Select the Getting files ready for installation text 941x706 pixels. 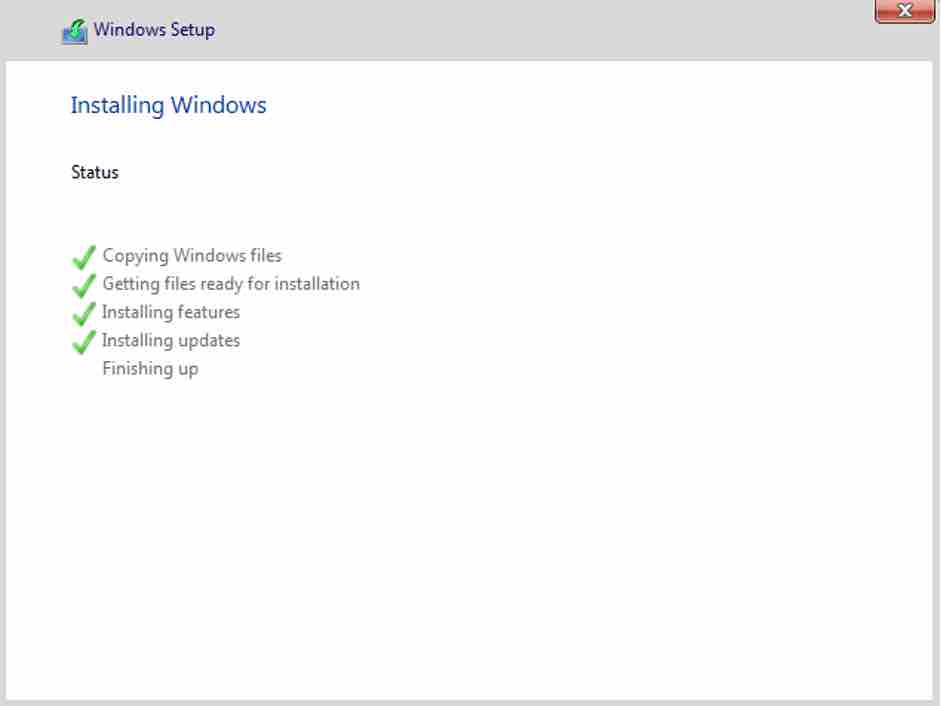click(x=231, y=284)
